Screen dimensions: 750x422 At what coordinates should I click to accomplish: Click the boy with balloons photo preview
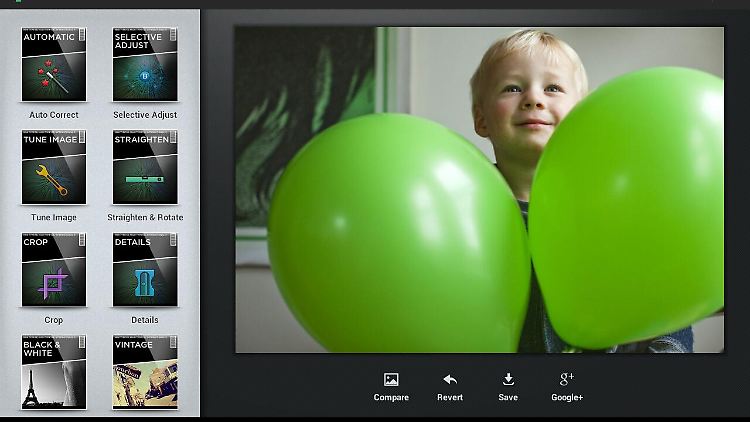479,190
